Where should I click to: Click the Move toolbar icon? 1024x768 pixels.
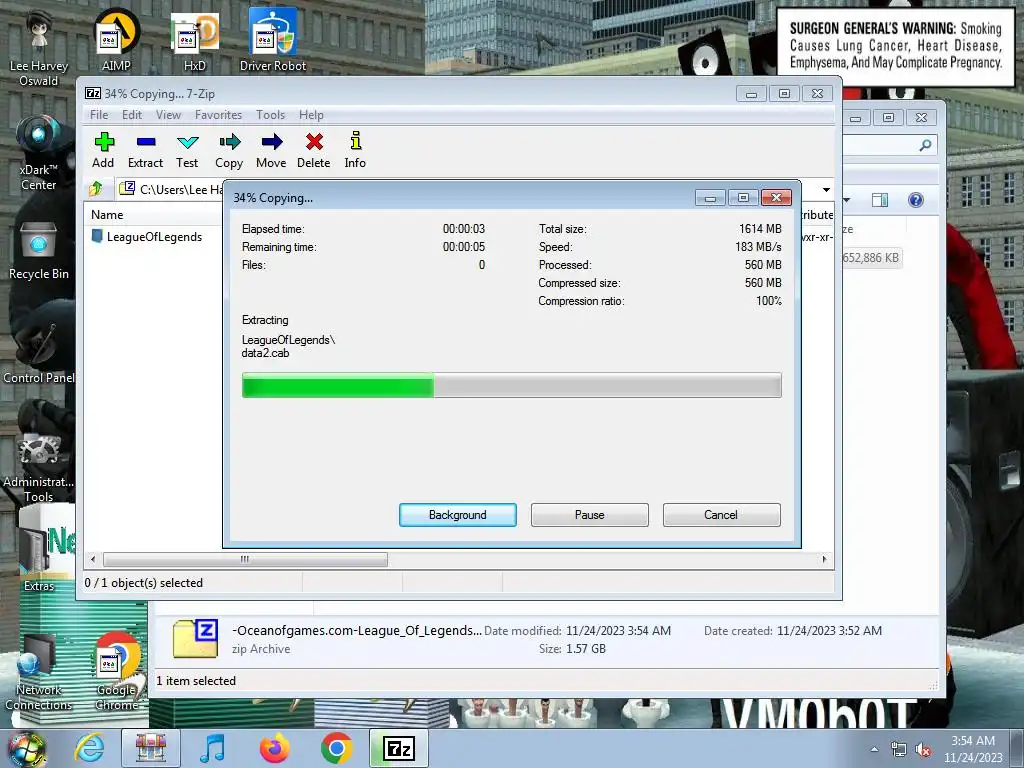click(x=271, y=150)
